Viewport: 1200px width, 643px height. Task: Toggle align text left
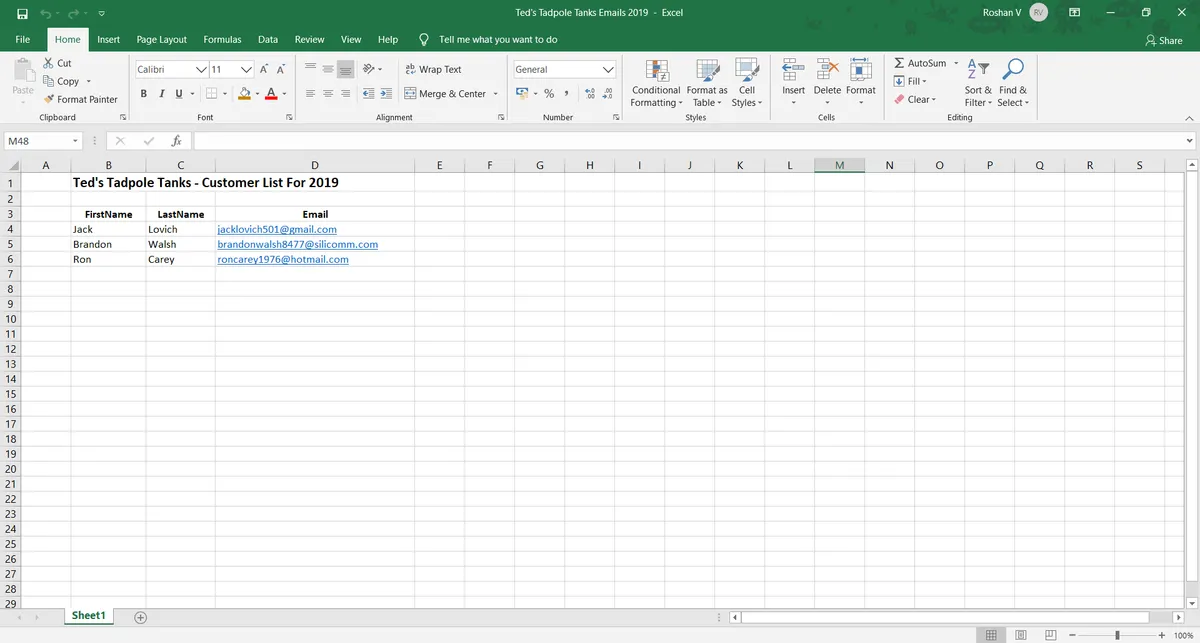[x=311, y=93]
